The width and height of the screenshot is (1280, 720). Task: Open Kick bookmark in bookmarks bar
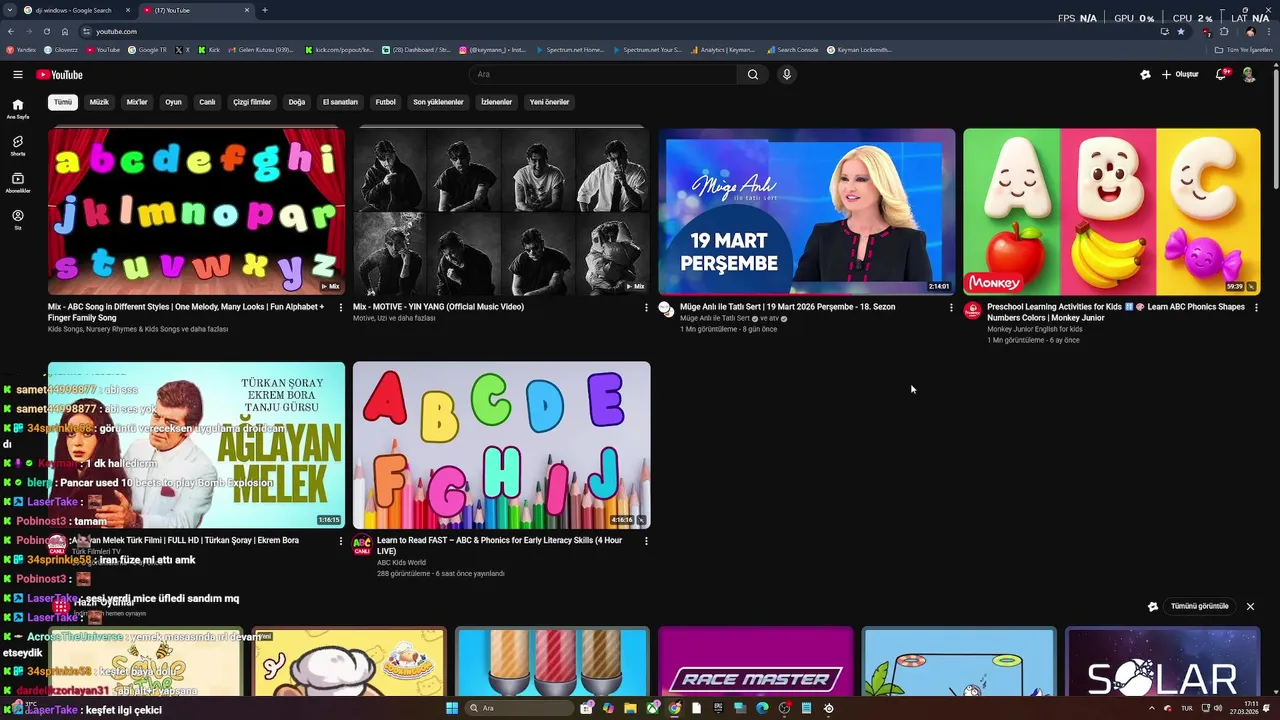(x=209, y=49)
